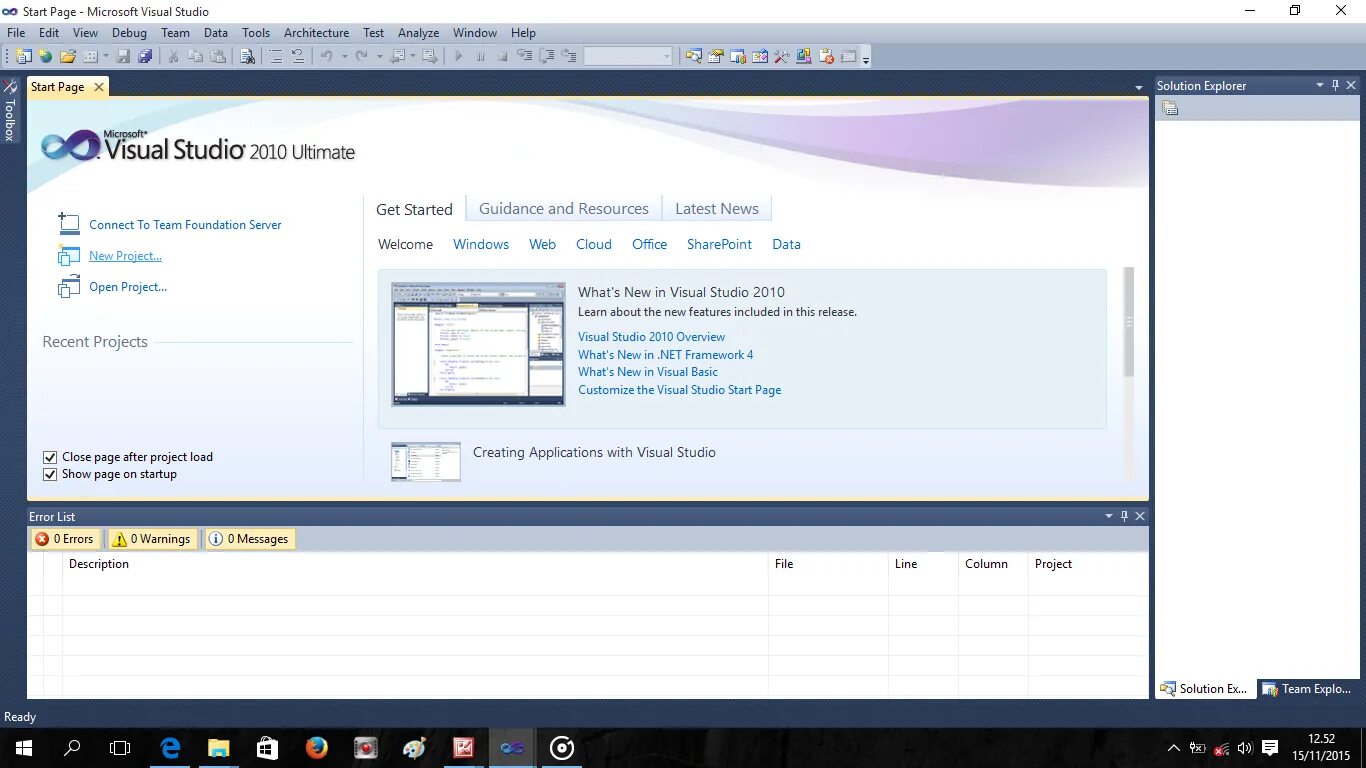Click the Uncomment lines icon
The height and width of the screenshot is (768, 1366).
298,56
